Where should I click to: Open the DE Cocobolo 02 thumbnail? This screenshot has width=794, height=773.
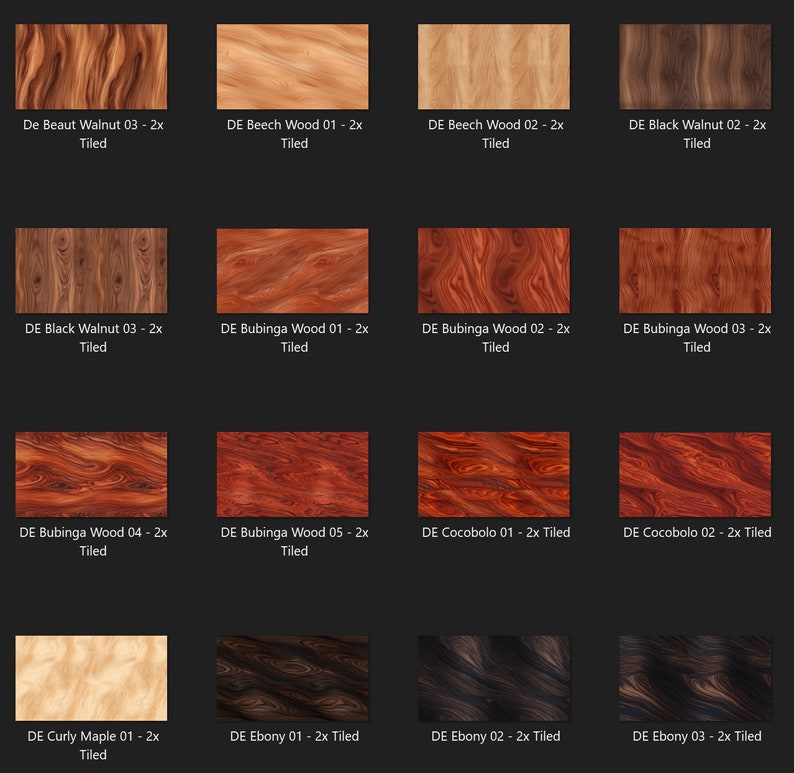tap(695, 474)
